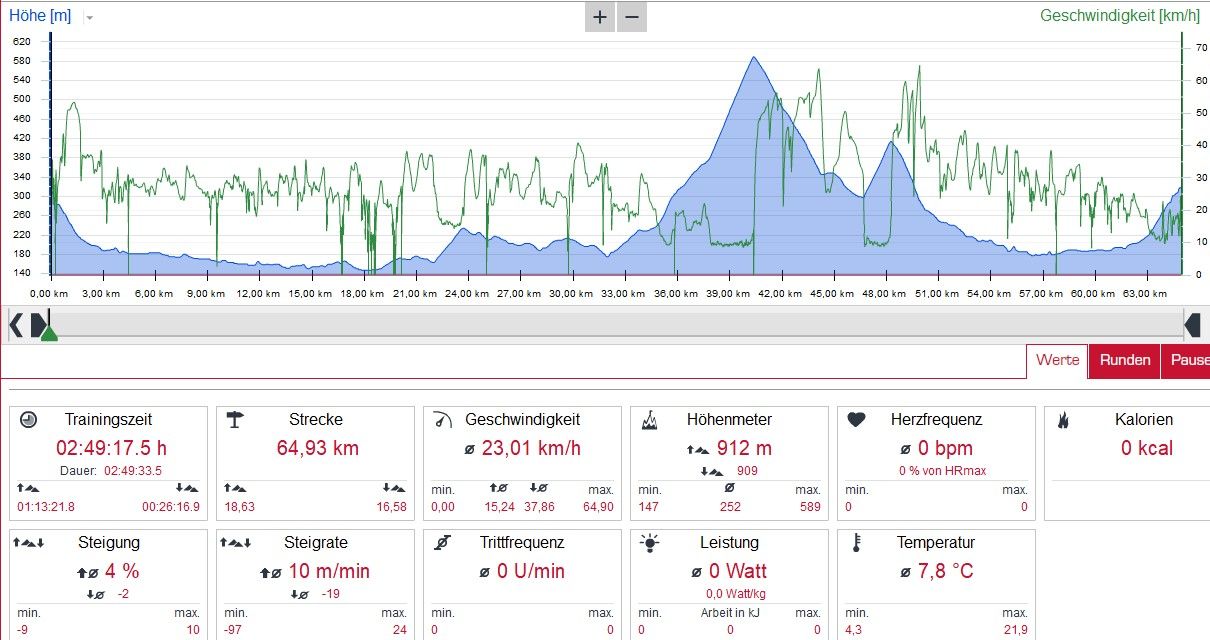Click the Geschwindigkeit speedometer icon
The image size is (1210, 640).
pos(442,420)
